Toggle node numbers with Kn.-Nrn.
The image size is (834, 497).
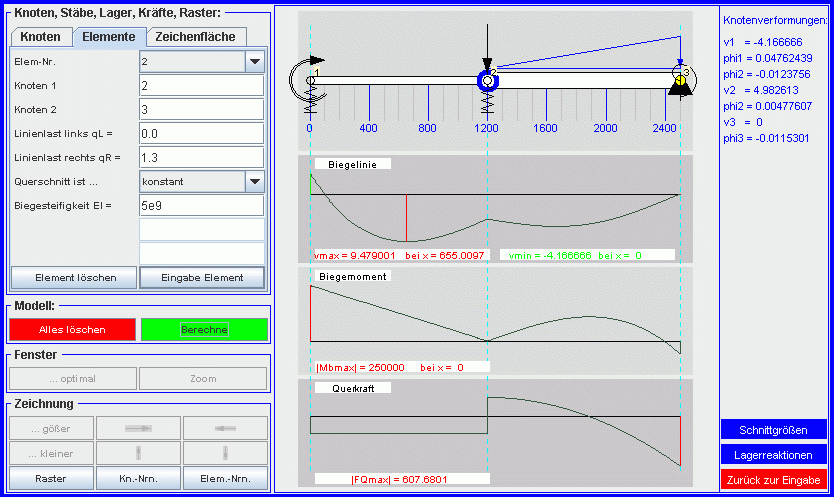[x=138, y=478]
